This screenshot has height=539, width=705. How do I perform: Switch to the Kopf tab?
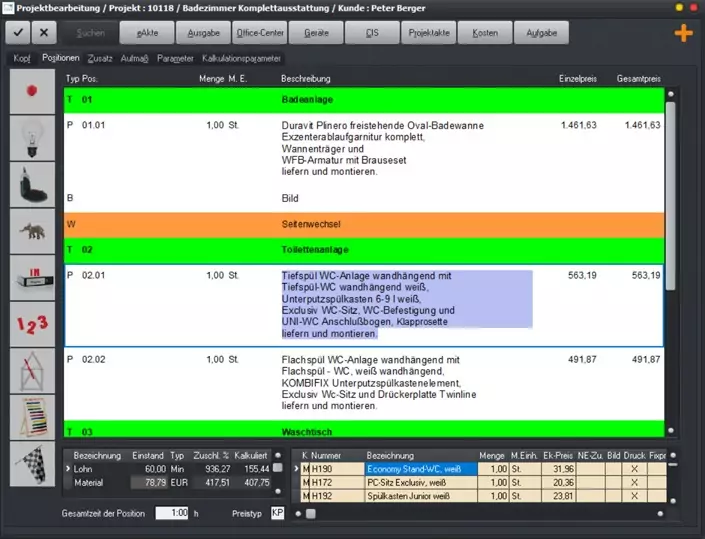[x=22, y=58]
